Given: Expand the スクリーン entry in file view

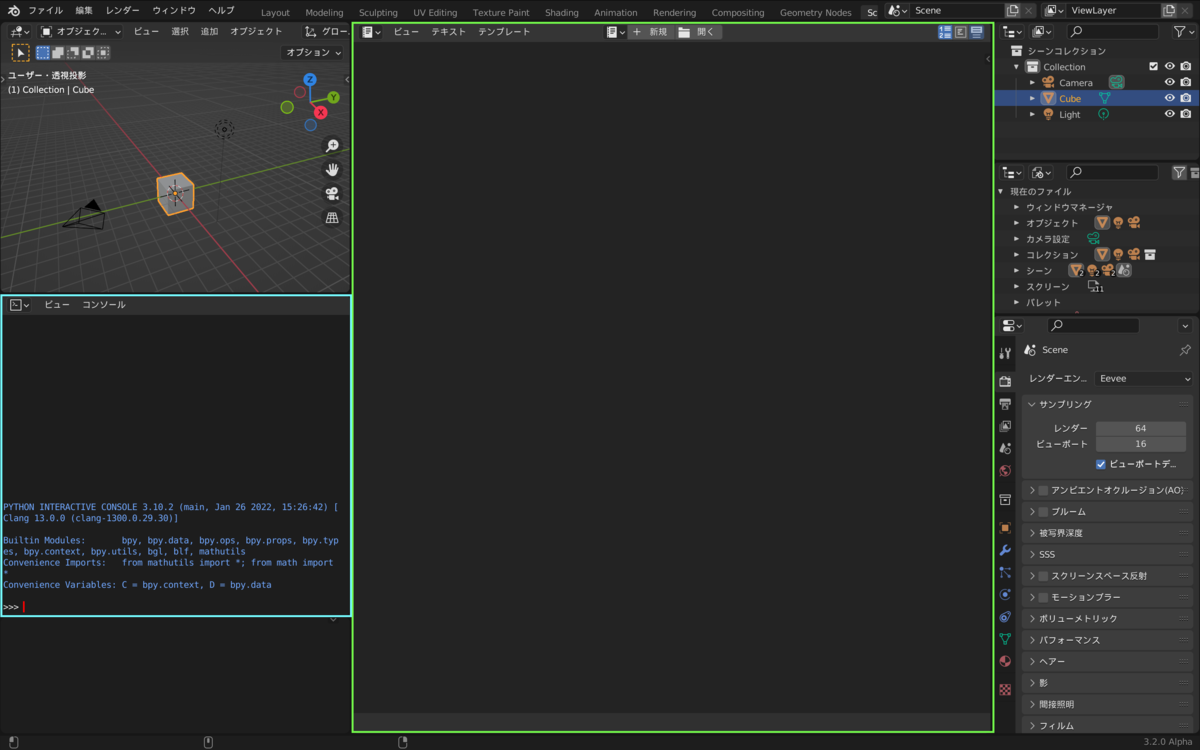Looking at the screenshot, I should click(x=1017, y=287).
